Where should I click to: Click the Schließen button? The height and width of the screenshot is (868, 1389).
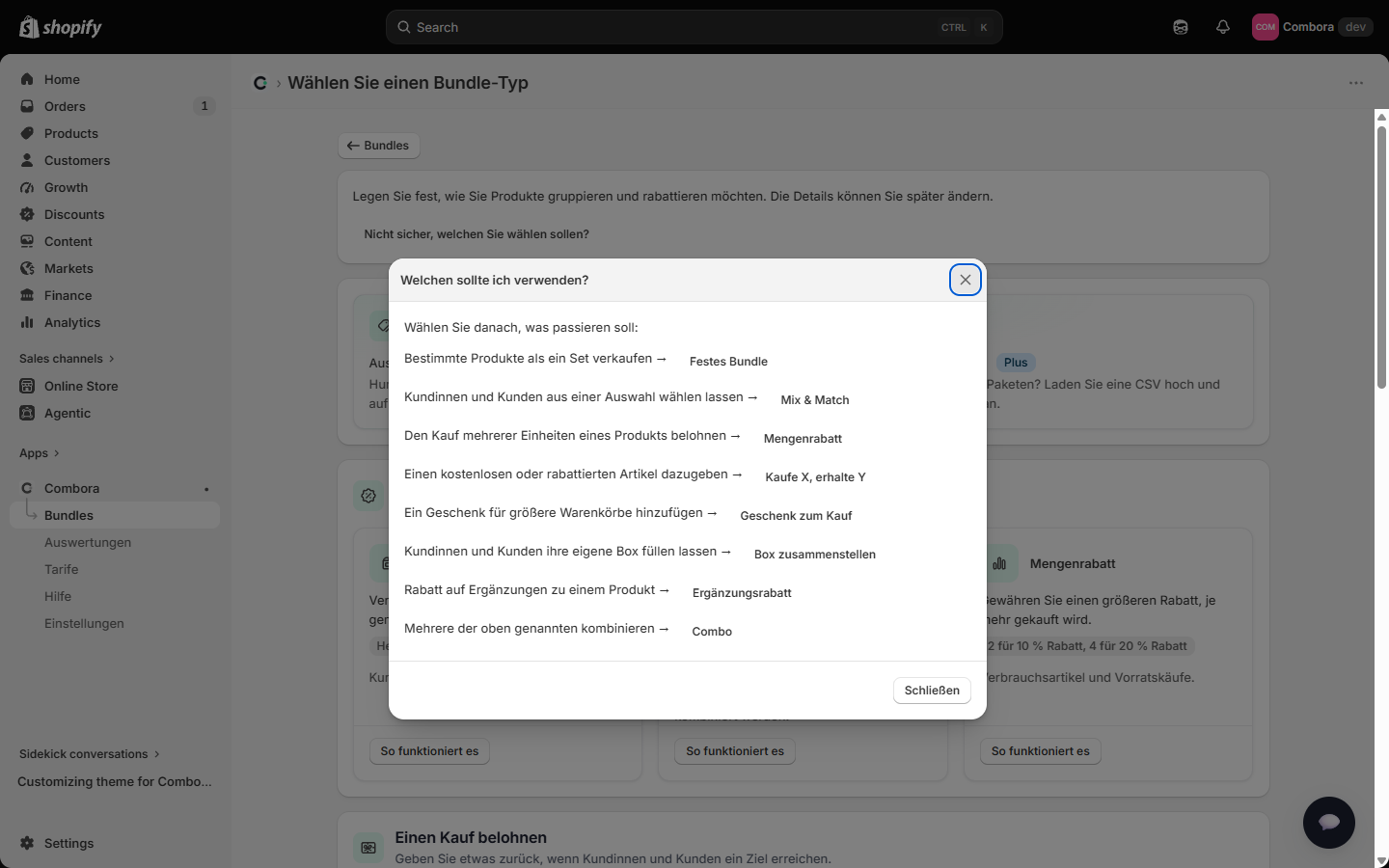(932, 691)
